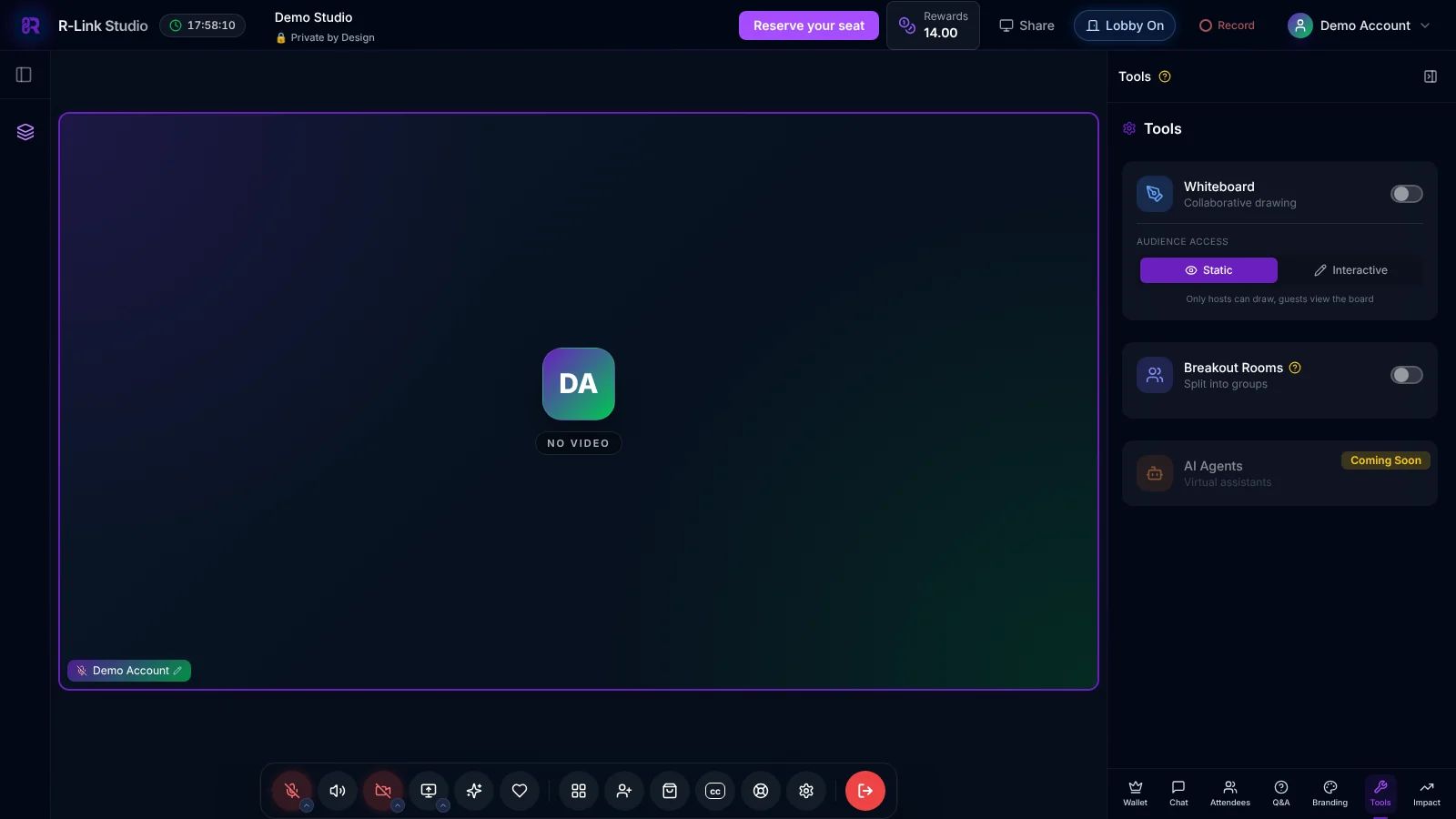
Task: Enable closed captions CC icon
Action: pos(715,791)
